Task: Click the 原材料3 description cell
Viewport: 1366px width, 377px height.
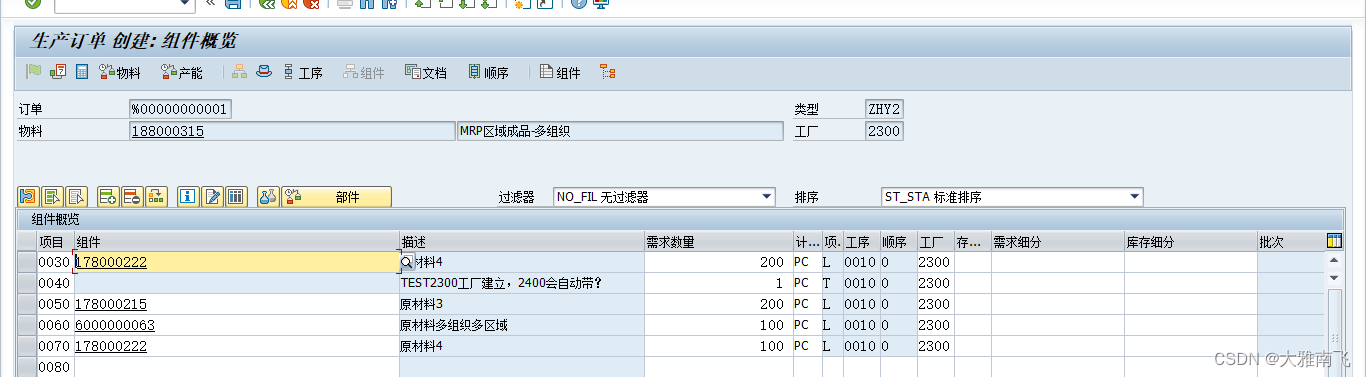Action: coord(522,304)
